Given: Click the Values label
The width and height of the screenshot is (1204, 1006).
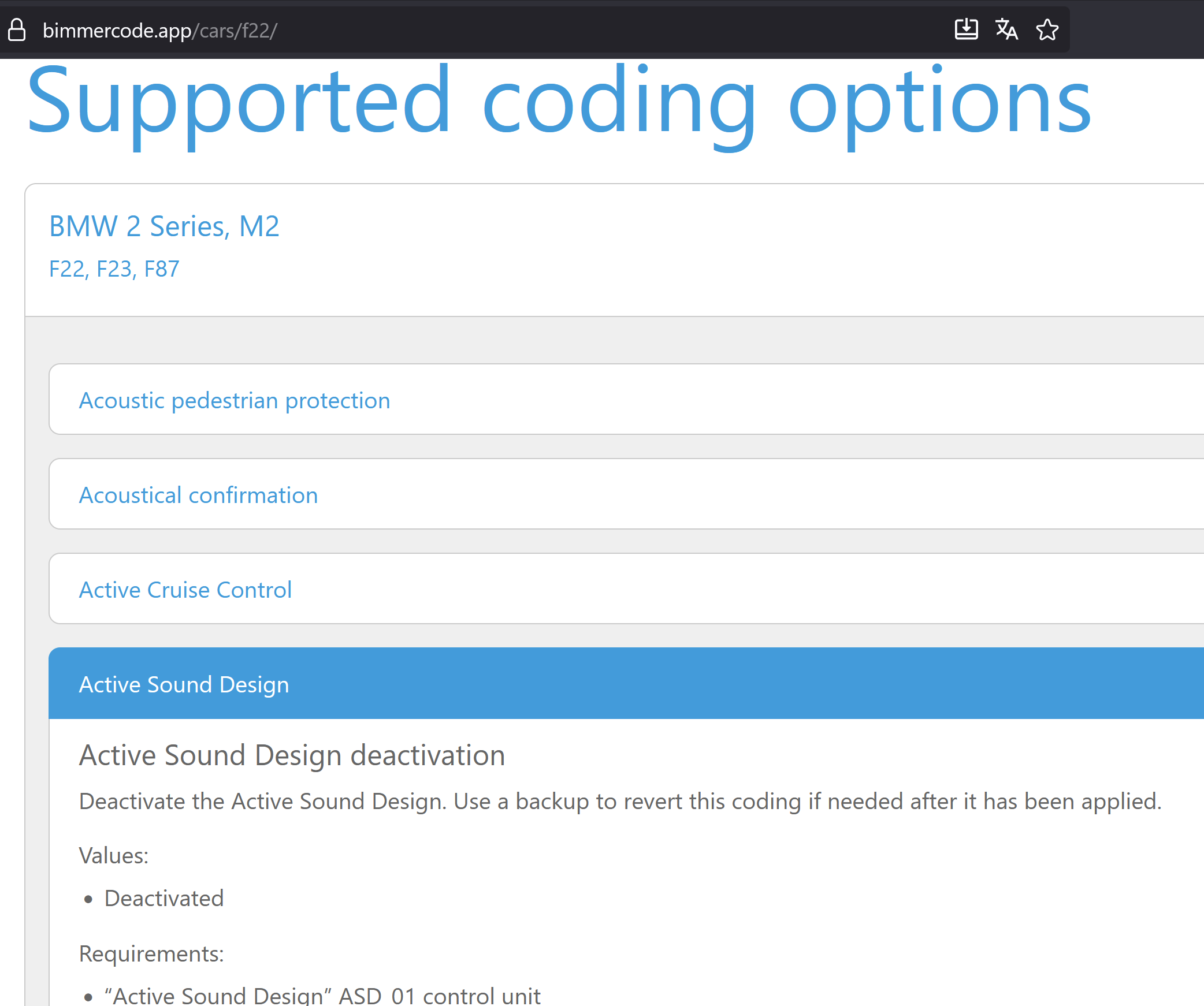Looking at the screenshot, I should click(x=114, y=855).
